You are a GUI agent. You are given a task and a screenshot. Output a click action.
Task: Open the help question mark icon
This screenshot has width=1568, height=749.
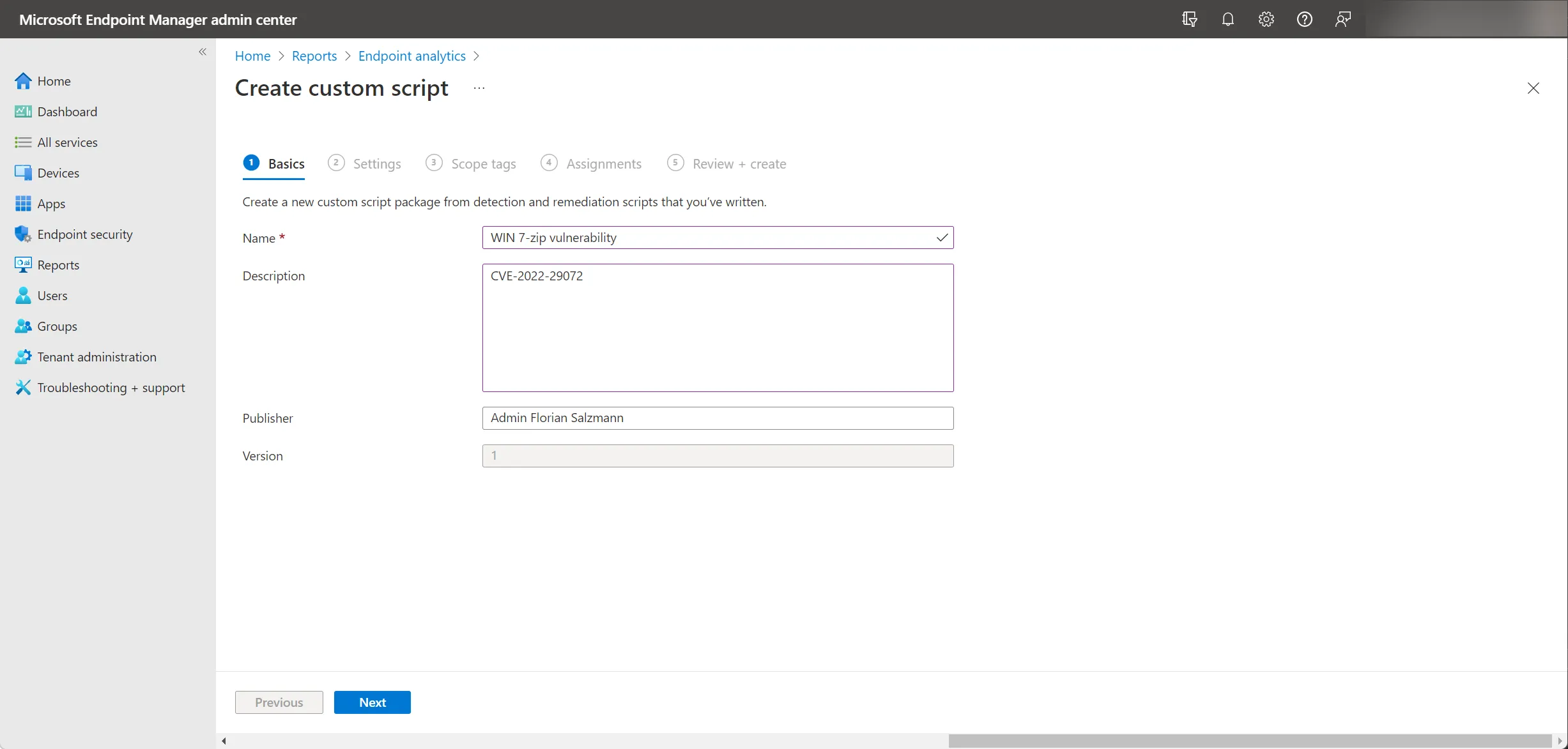coord(1304,19)
